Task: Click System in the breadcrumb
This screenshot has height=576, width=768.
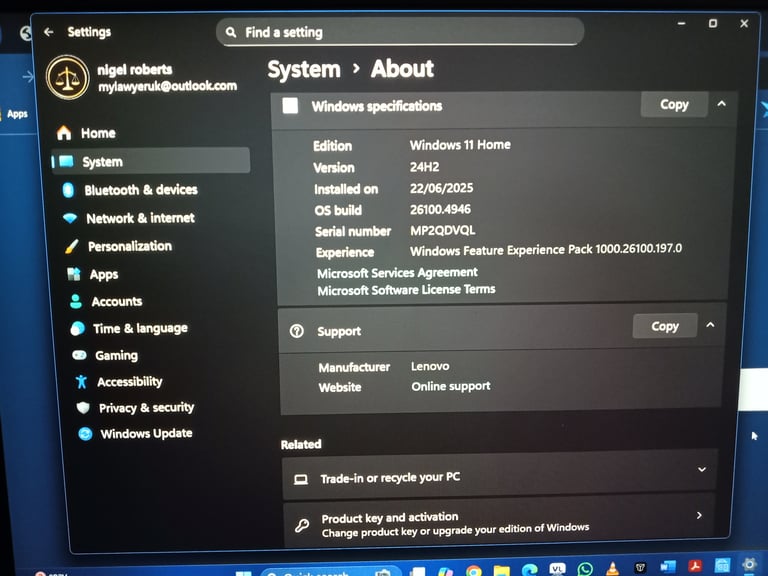Action: pos(304,70)
